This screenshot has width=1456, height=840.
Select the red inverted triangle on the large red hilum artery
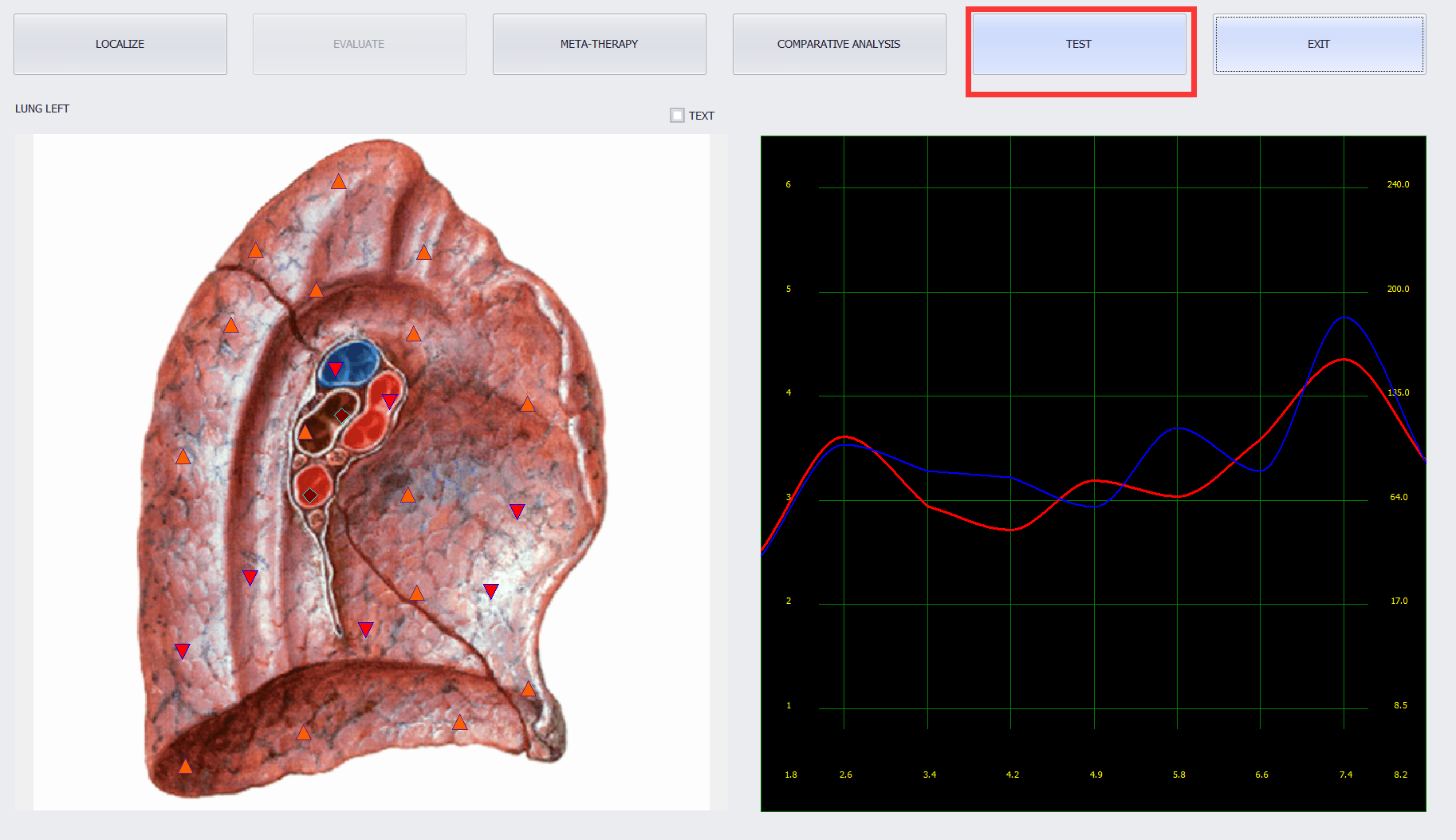coord(390,401)
